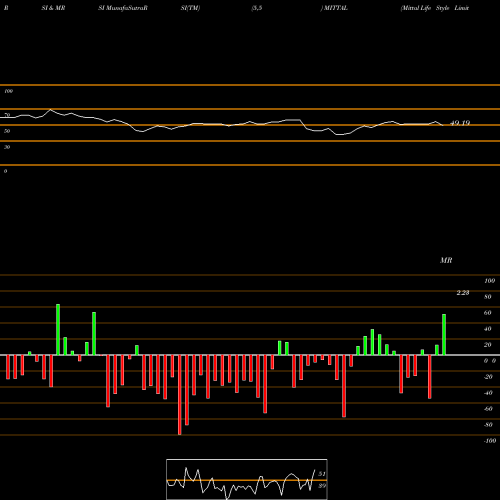
Task: Click the RSI line peak near 70 level
Action: tap(50, 109)
